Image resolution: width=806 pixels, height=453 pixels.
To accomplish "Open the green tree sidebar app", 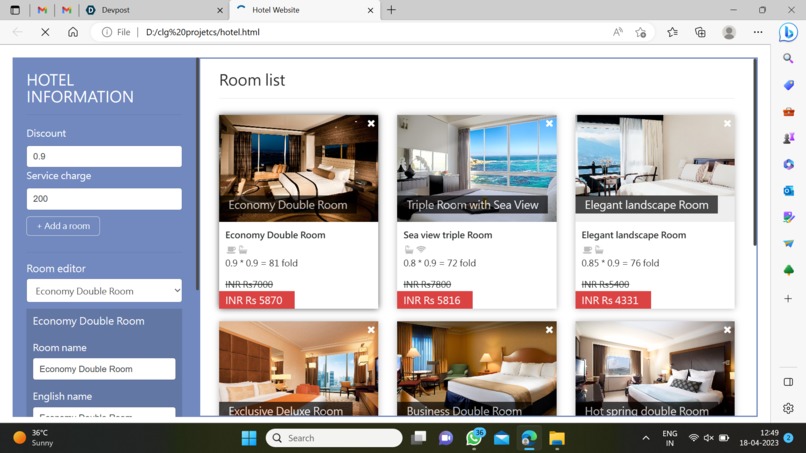I will (x=789, y=270).
